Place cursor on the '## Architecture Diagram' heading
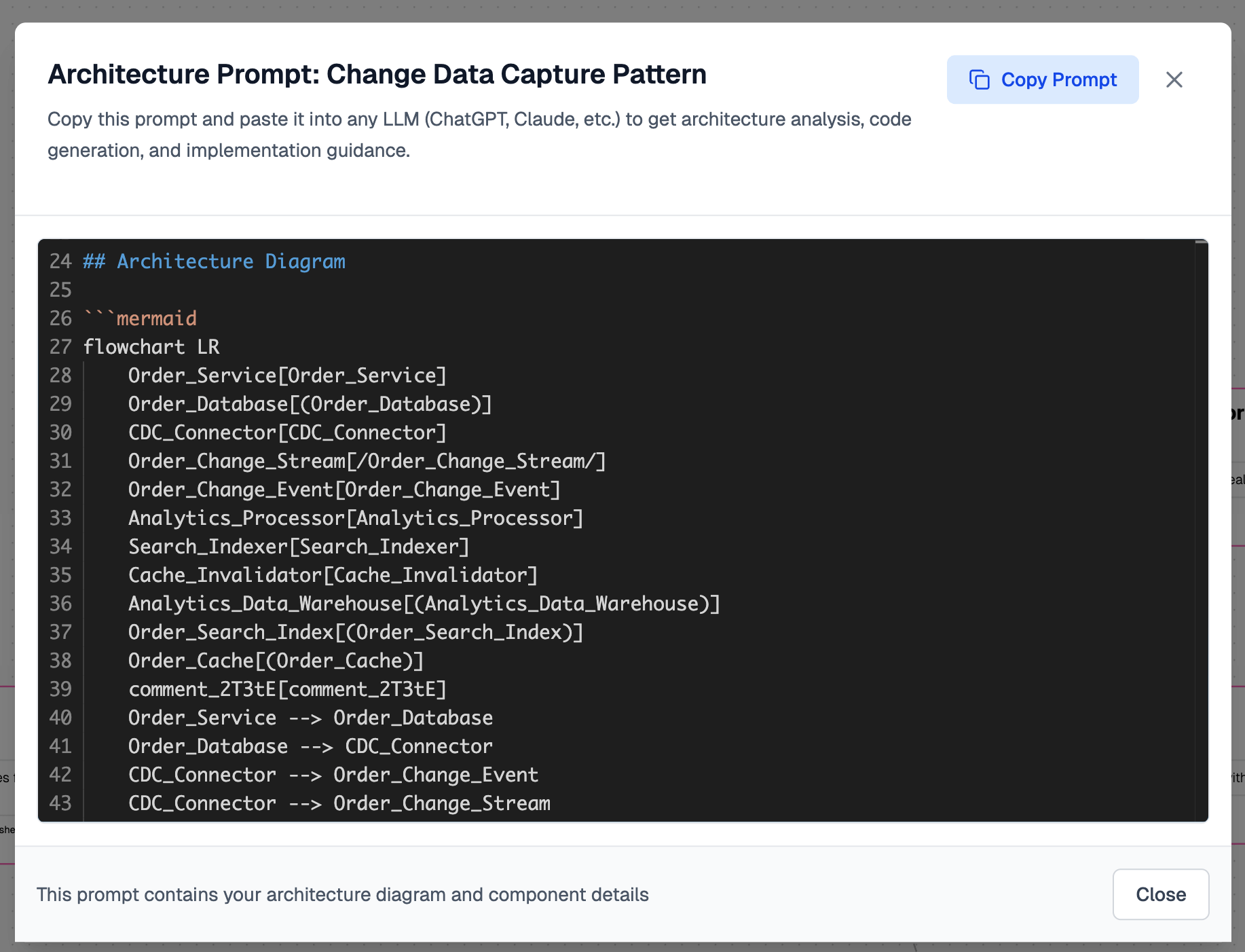1245x952 pixels. (x=214, y=261)
